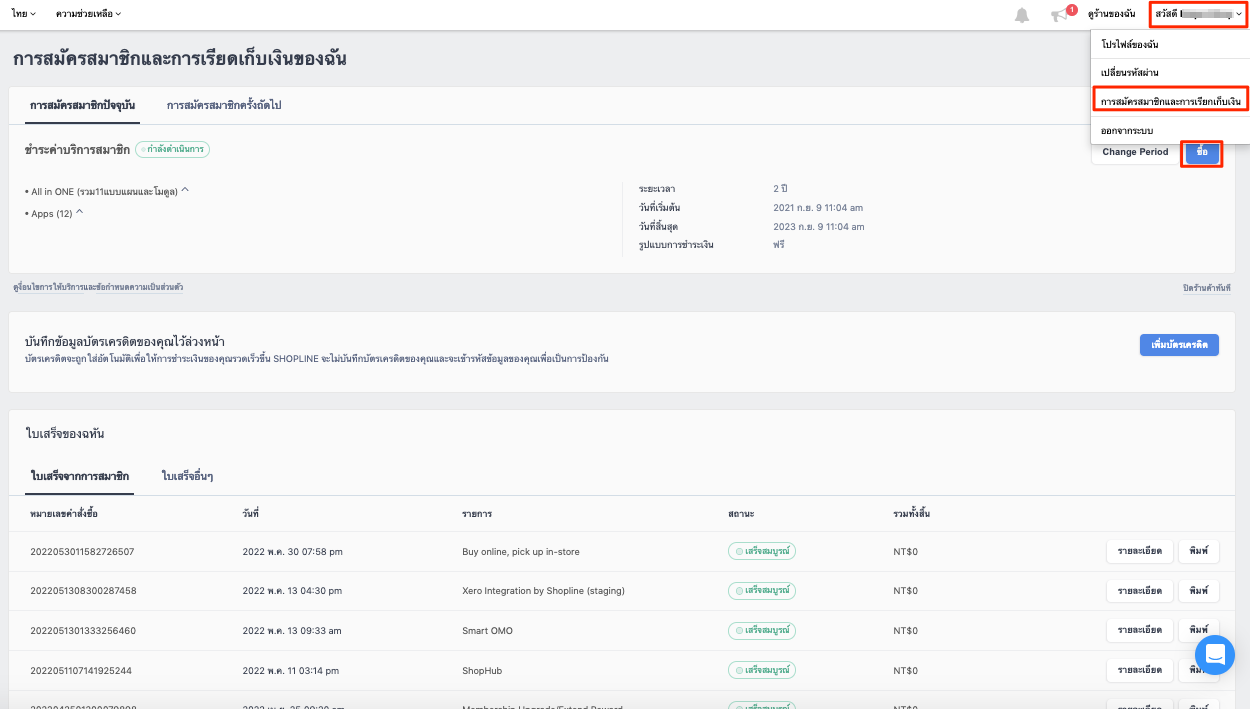Open the ไทย language dropdown
The image size is (1250, 709).
pos(24,14)
